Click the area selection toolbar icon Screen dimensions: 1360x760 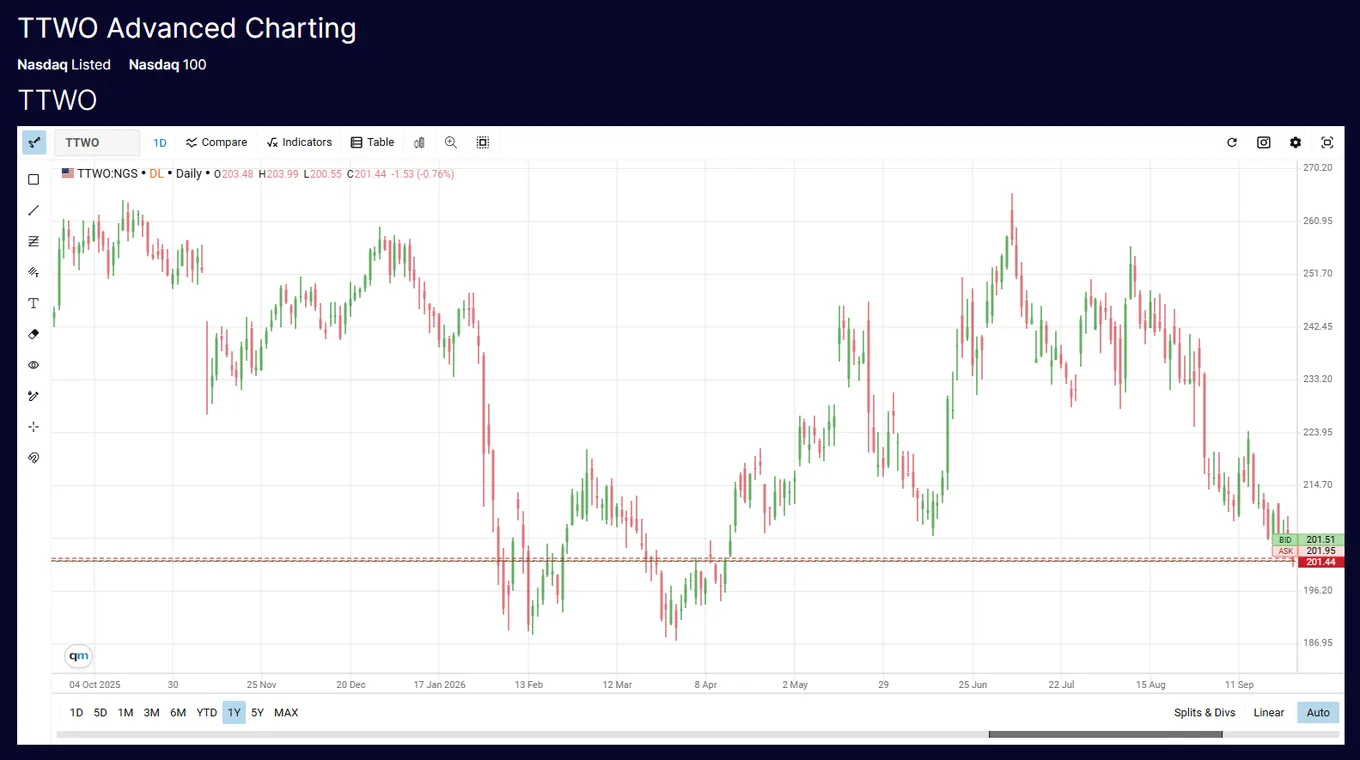[x=483, y=142]
